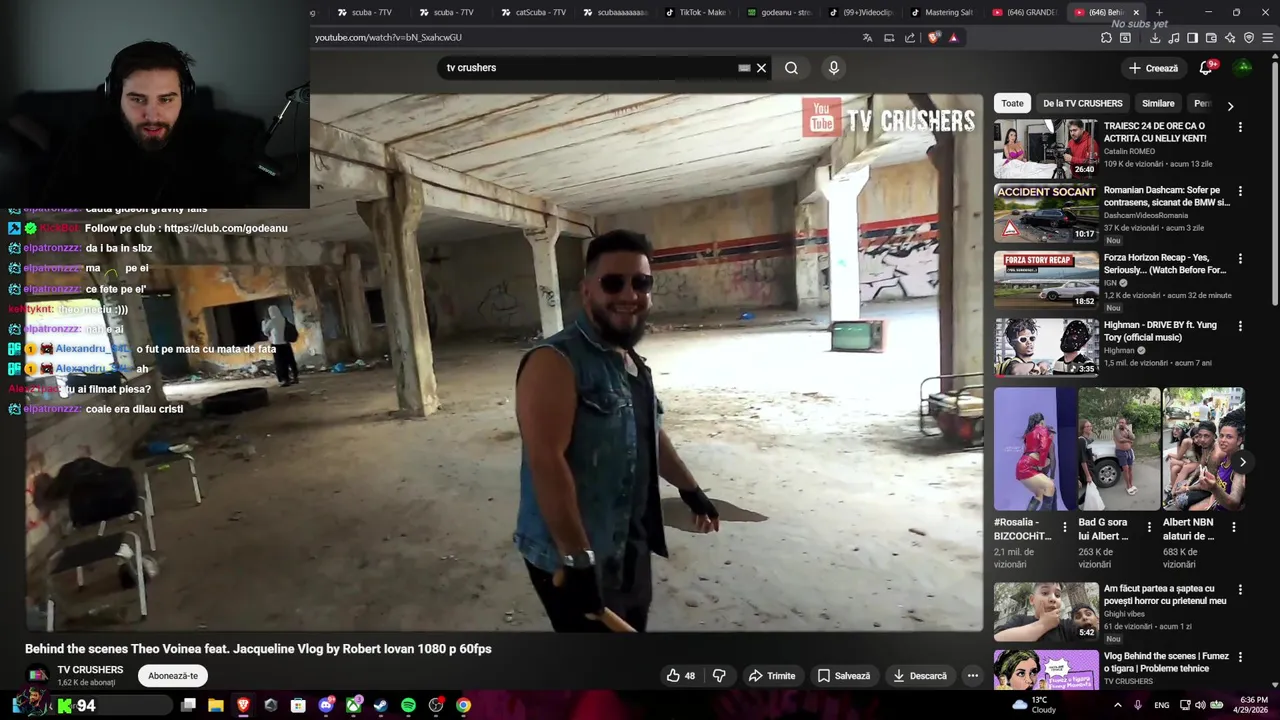The image size is (1280, 720).
Task: Clear the search text with the X
Action: [x=761, y=68]
